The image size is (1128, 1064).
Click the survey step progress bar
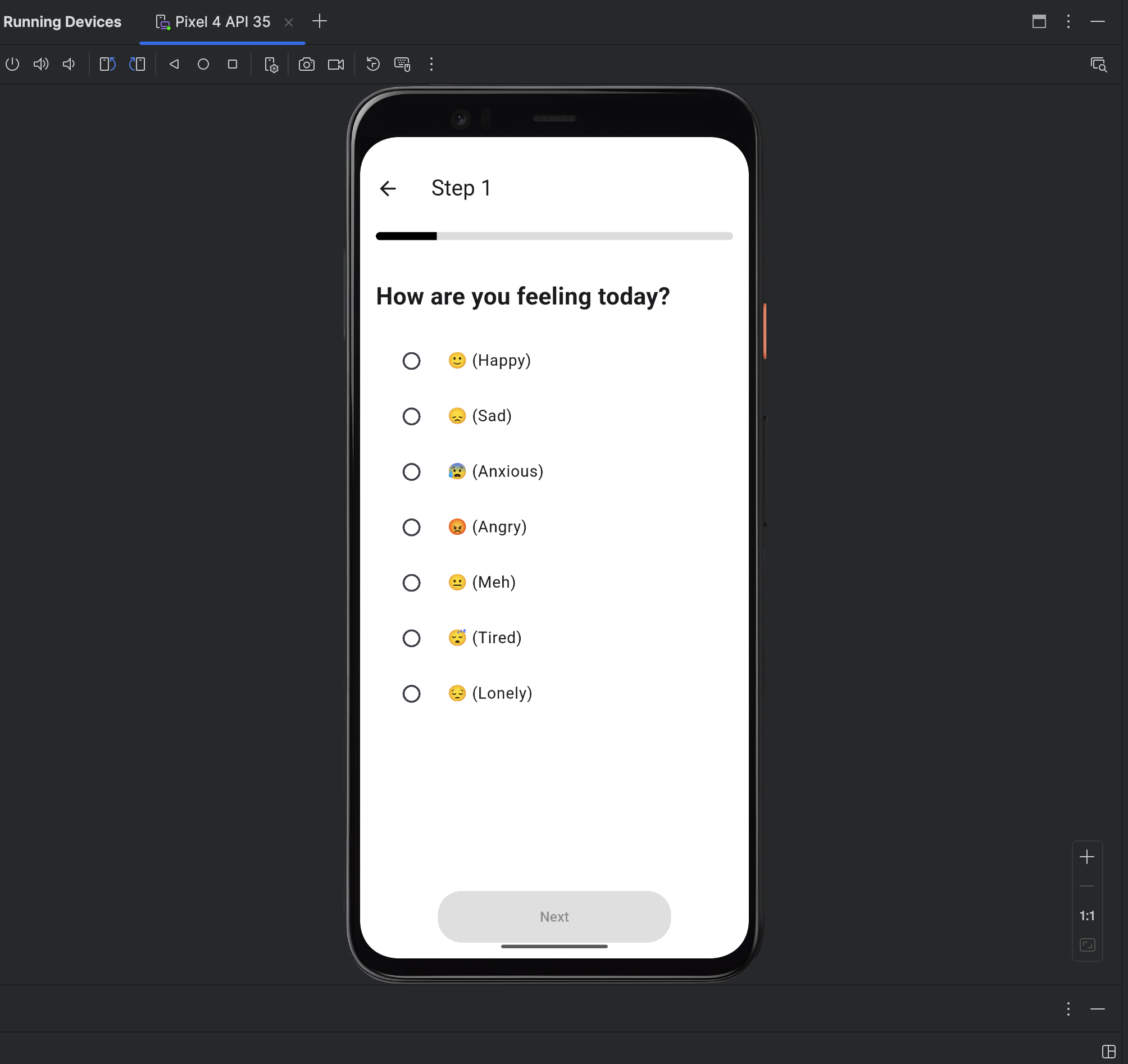(554, 236)
